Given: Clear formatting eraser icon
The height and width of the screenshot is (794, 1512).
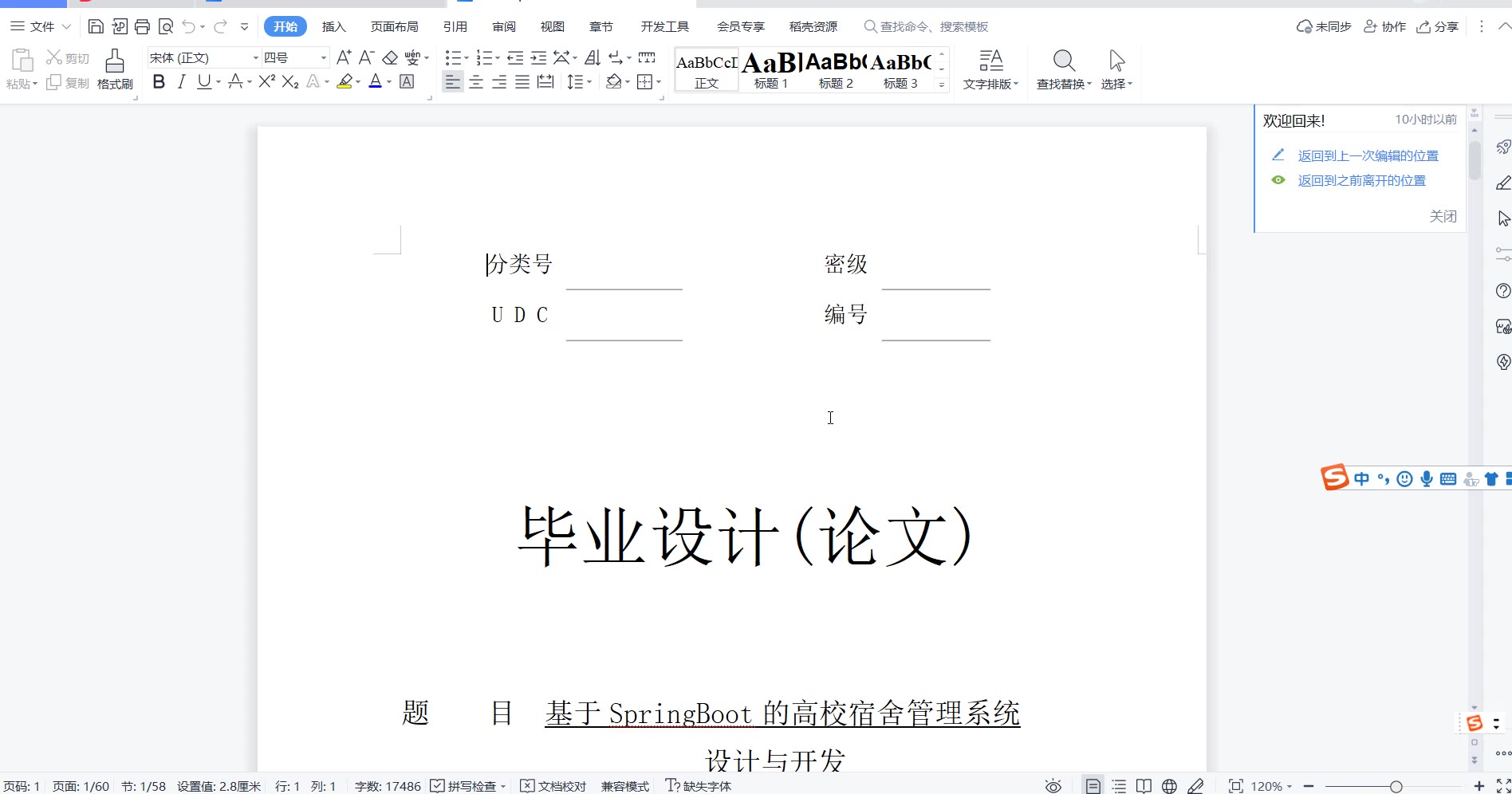Looking at the screenshot, I should [390, 57].
